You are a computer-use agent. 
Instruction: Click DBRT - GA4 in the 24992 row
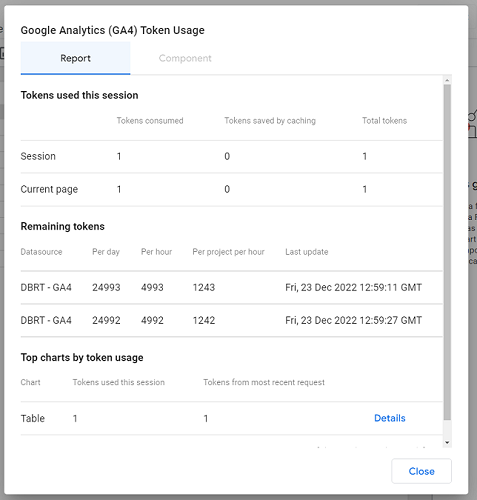(46, 320)
